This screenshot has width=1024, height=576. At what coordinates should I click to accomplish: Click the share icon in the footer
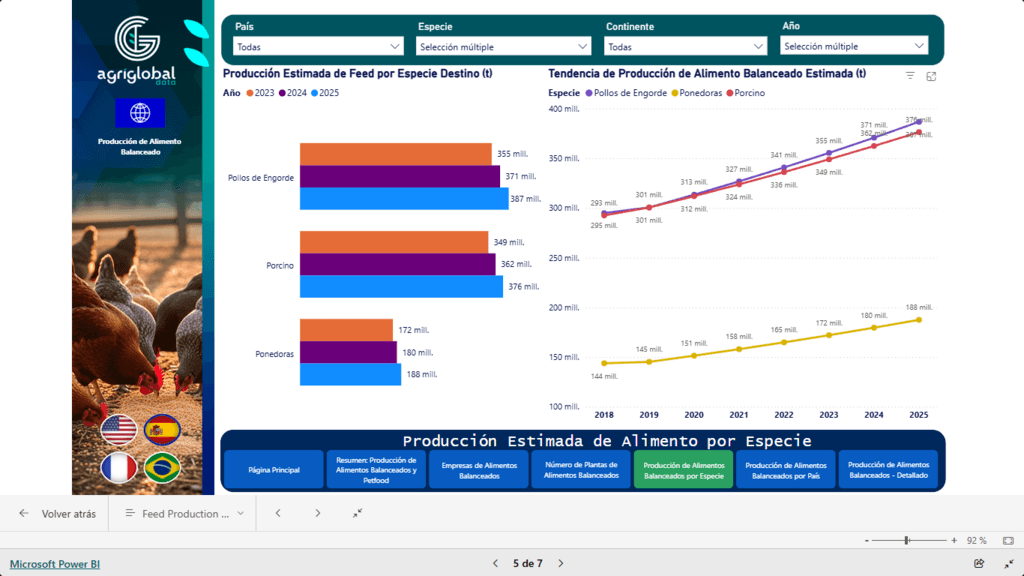[x=979, y=563]
